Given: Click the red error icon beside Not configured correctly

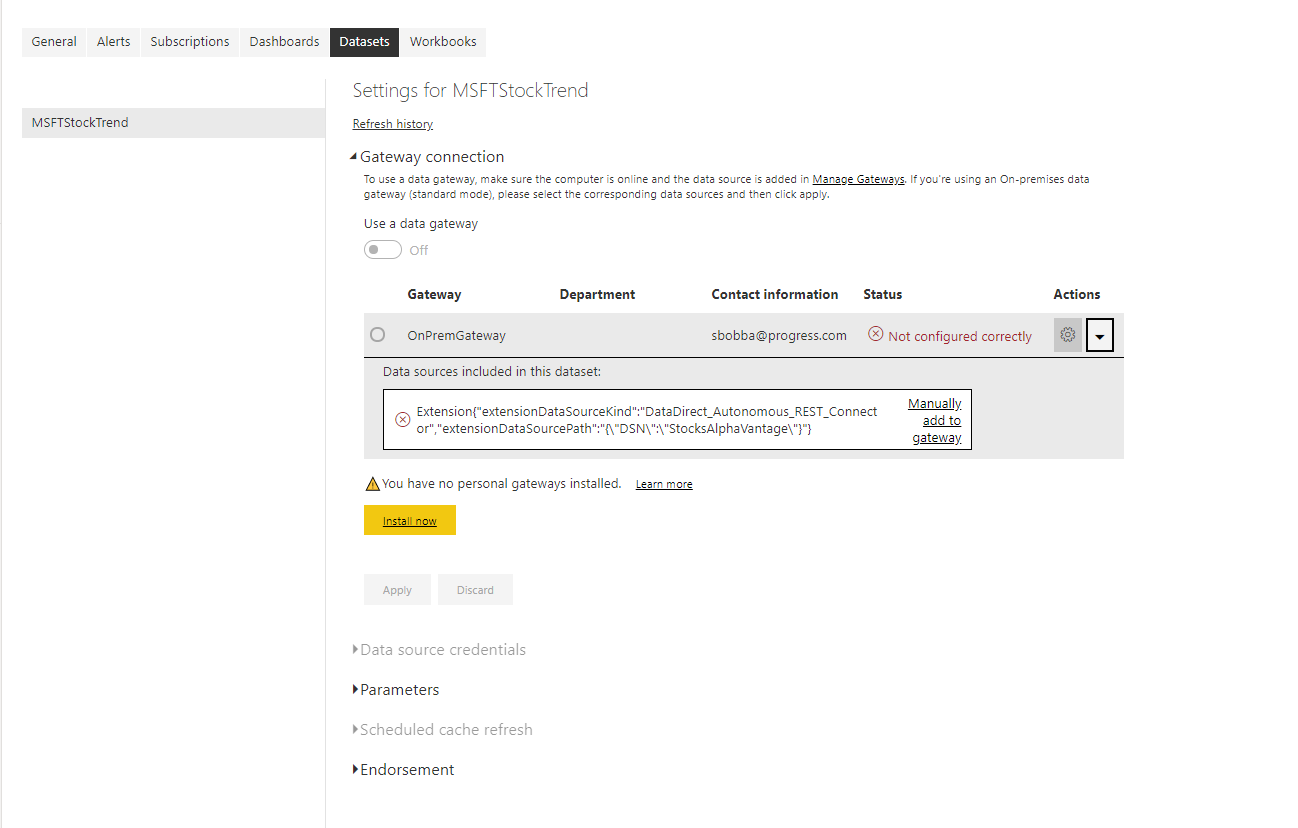Looking at the screenshot, I should 875,334.
